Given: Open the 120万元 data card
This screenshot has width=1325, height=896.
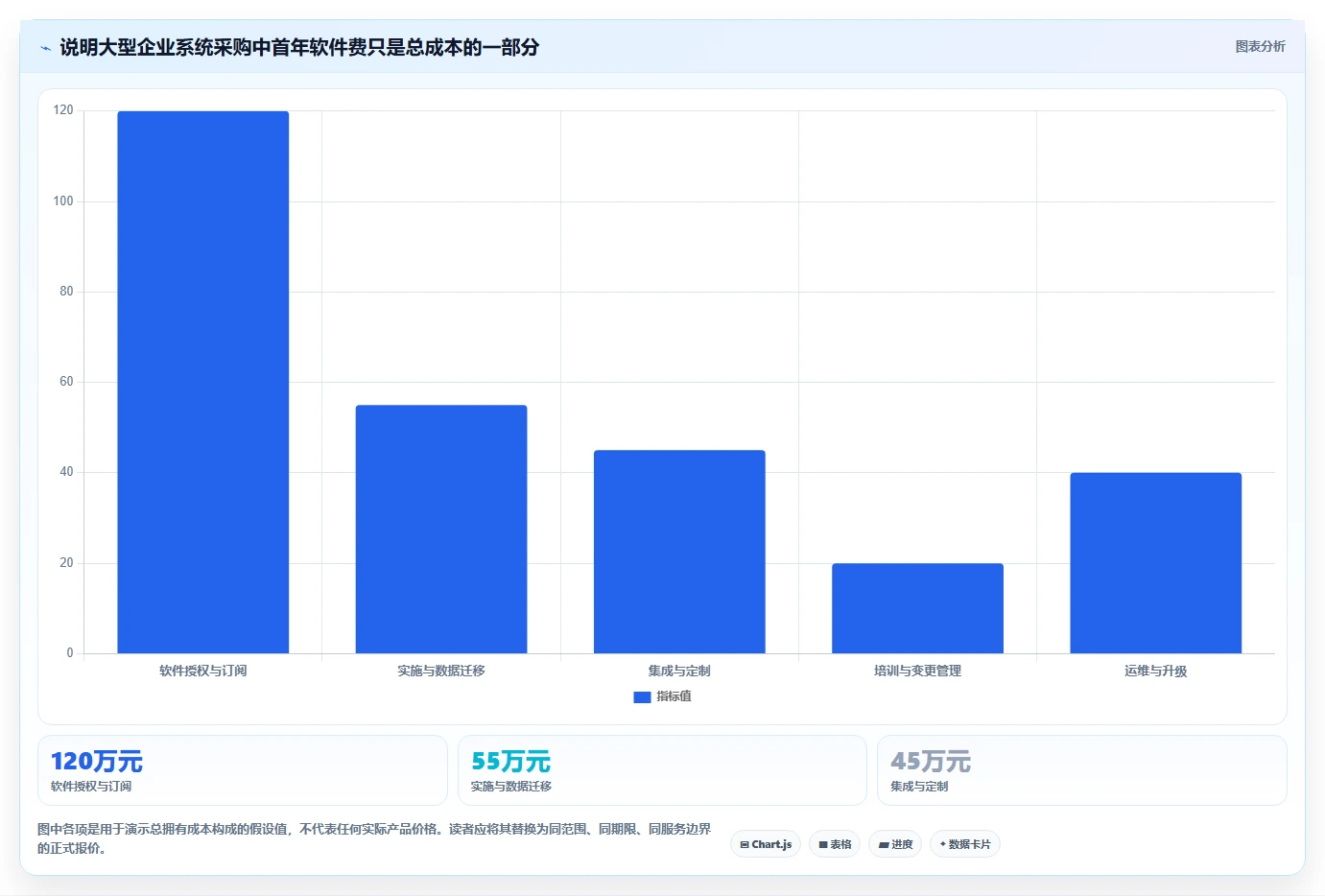Looking at the screenshot, I should 243,770.
